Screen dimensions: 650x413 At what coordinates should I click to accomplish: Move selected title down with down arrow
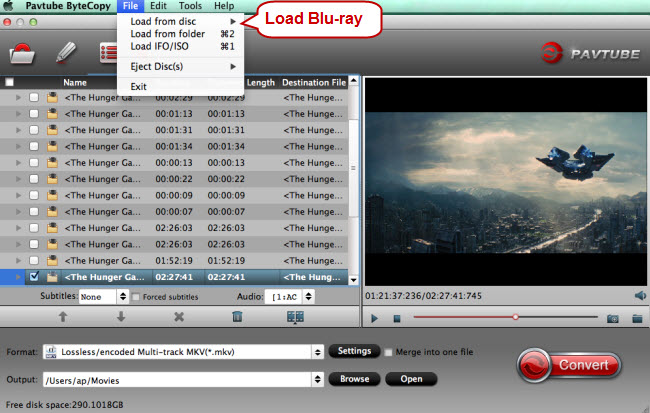tap(121, 317)
